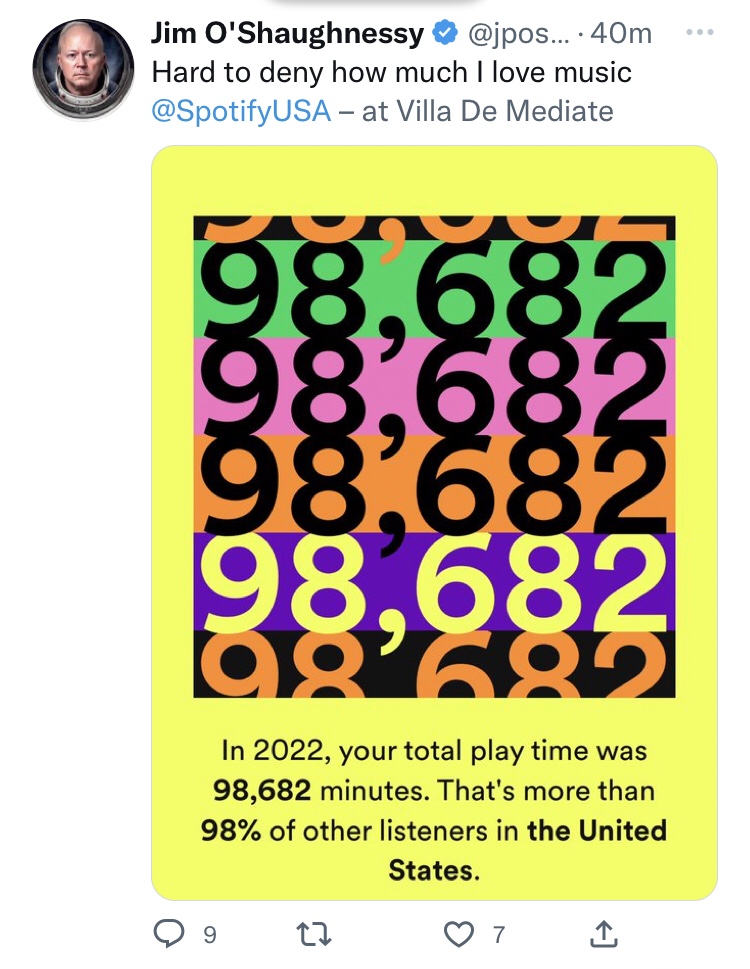Click the Jim O'Shaughnessy display name
The width and height of the screenshot is (750, 969).
(287, 34)
